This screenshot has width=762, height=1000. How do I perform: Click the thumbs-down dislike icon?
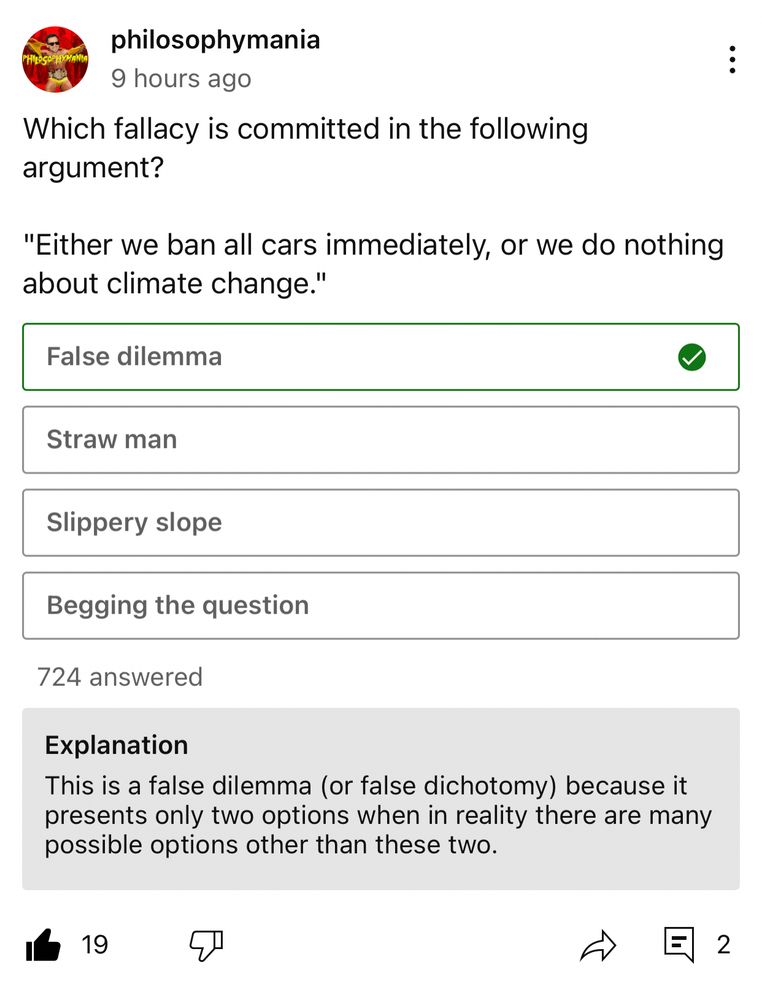point(207,944)
